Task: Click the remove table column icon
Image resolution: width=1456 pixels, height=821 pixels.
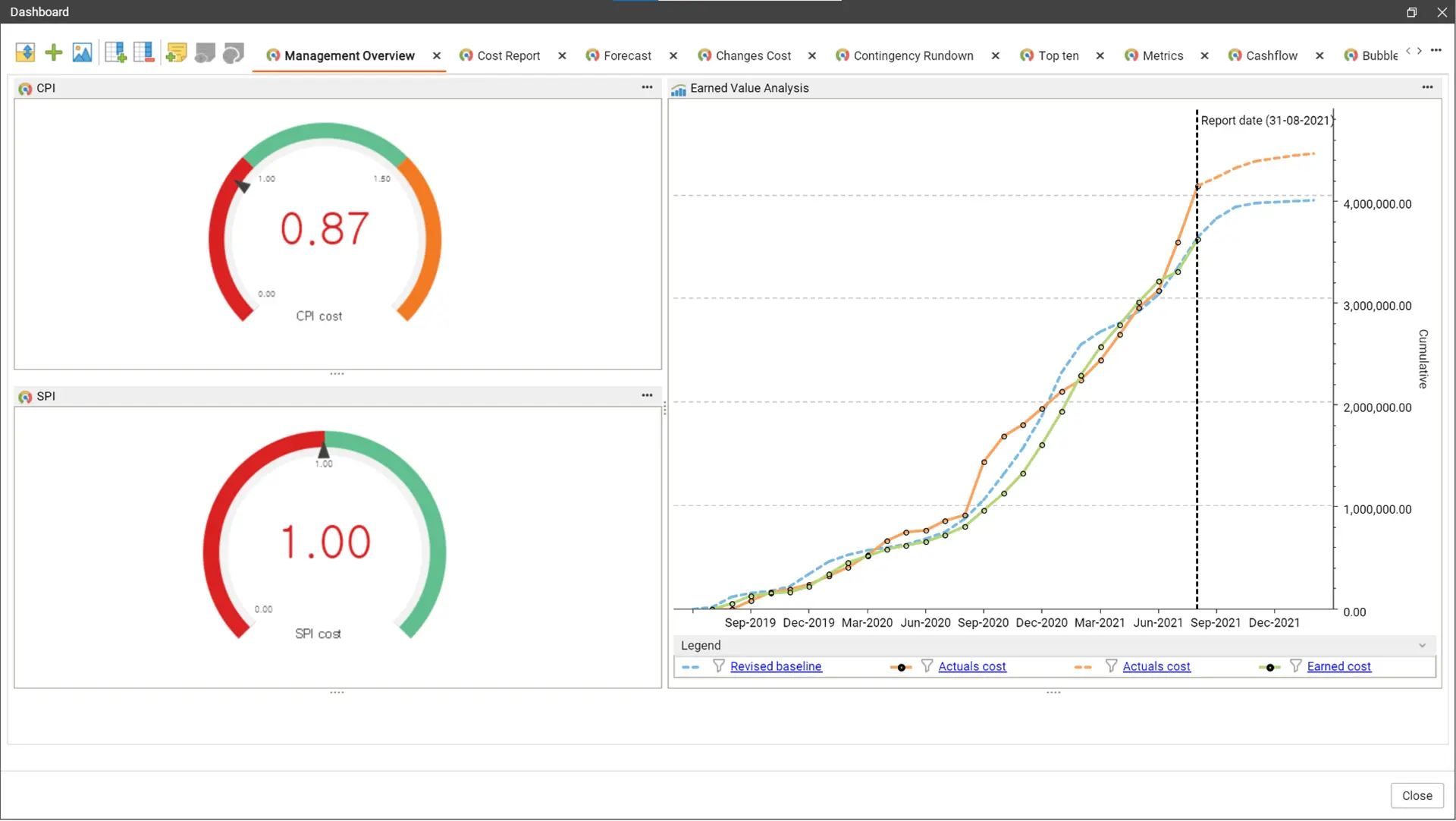Action: 143,52
